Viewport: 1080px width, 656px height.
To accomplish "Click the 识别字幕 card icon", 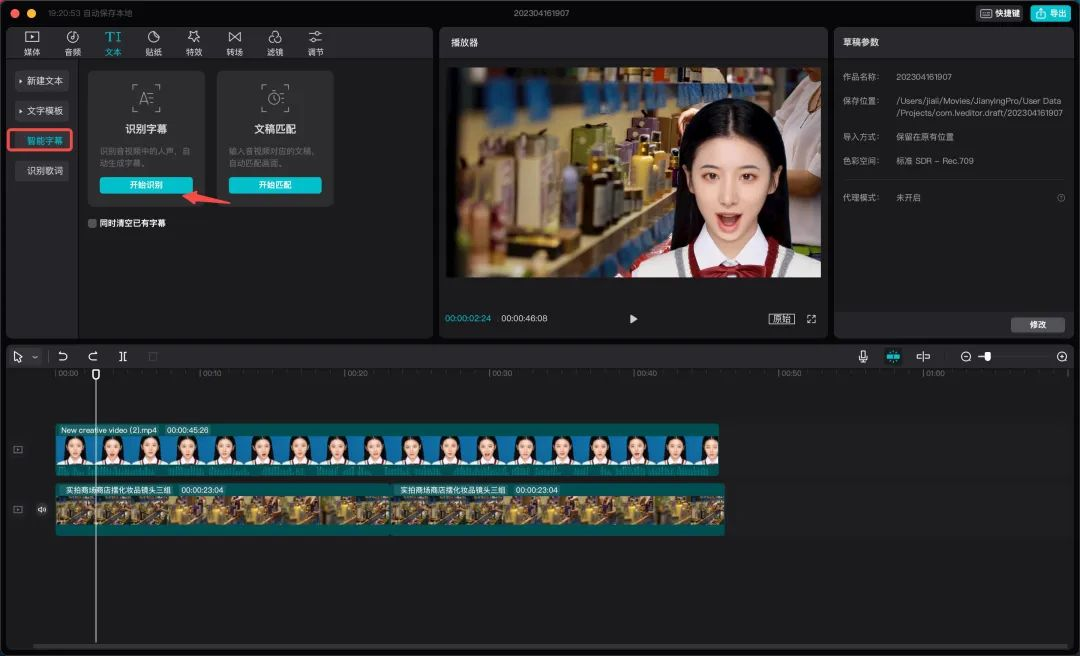I will [x=146, y=98].
